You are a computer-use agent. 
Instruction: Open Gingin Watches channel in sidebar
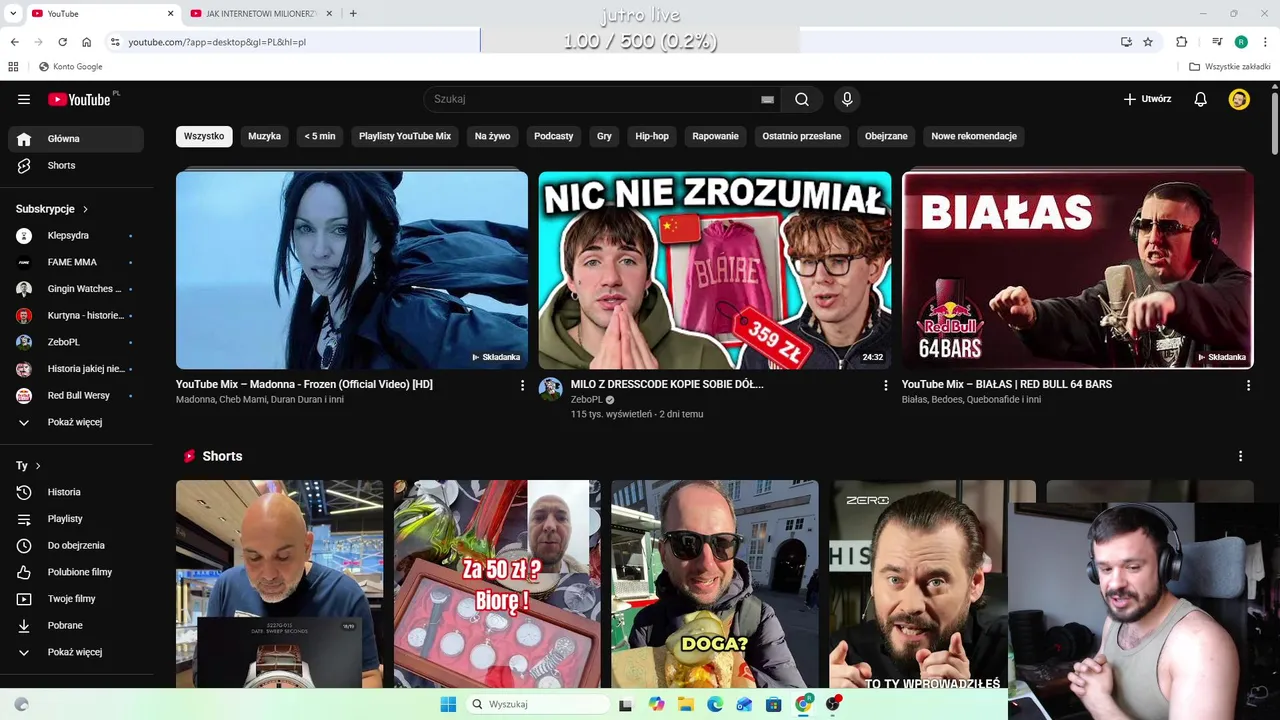76,289
